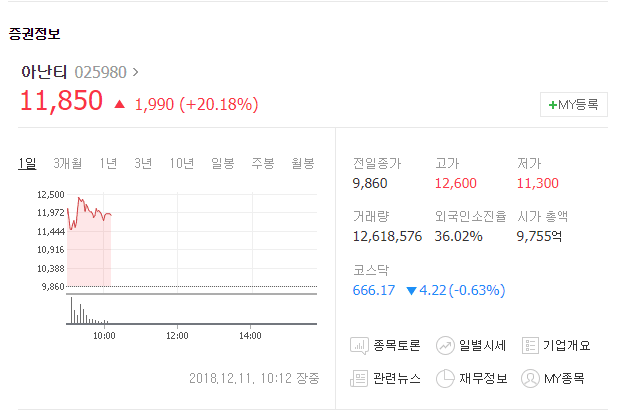Open the 종목토론 discussion chart icon

click(359, 346)
